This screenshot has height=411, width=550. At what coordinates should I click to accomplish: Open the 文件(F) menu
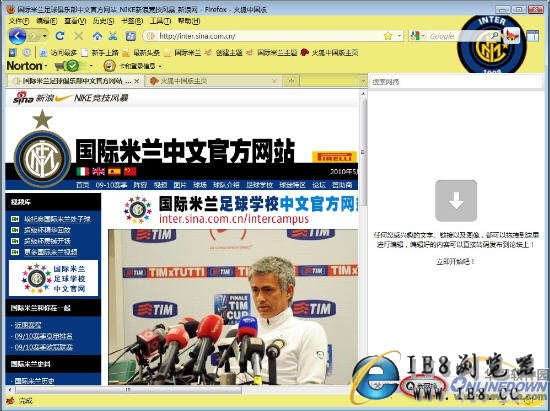(x=19, y=21)
